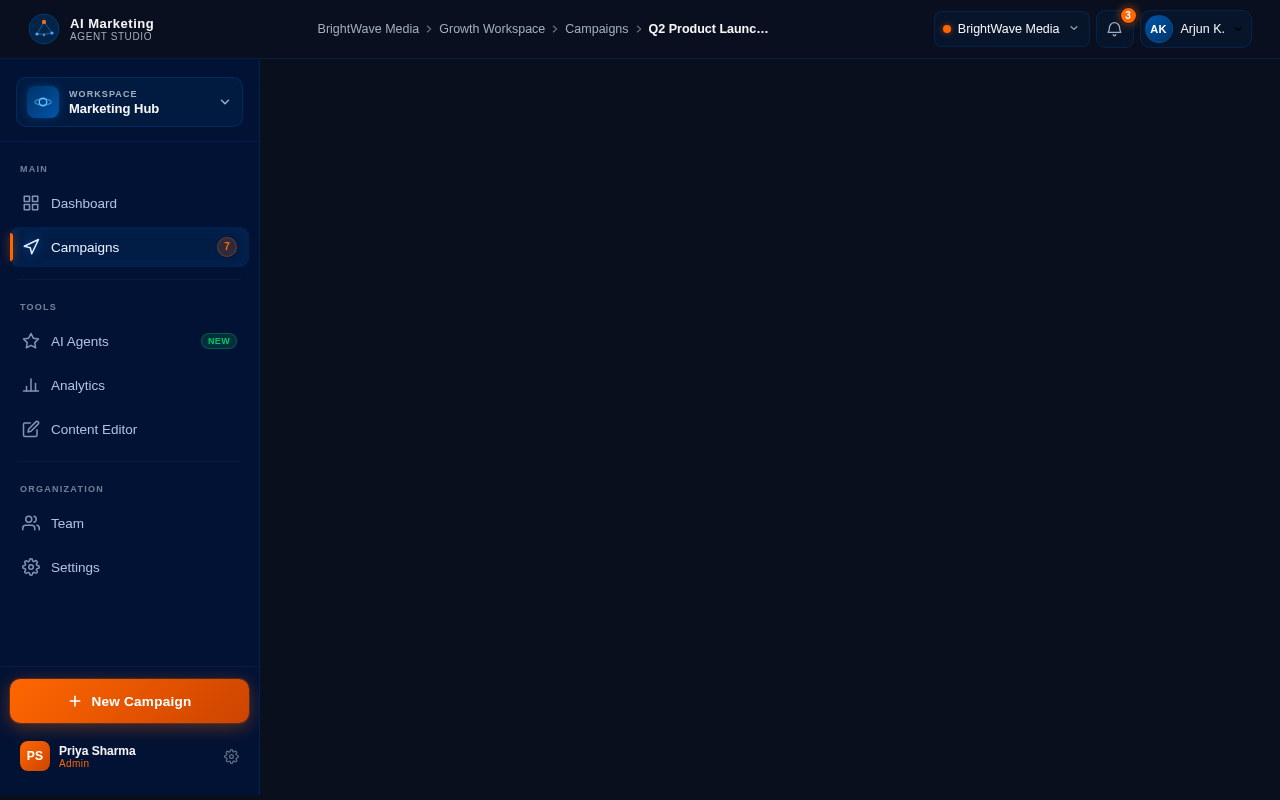Open the Analytics menu item label

(x=78, y=385)
